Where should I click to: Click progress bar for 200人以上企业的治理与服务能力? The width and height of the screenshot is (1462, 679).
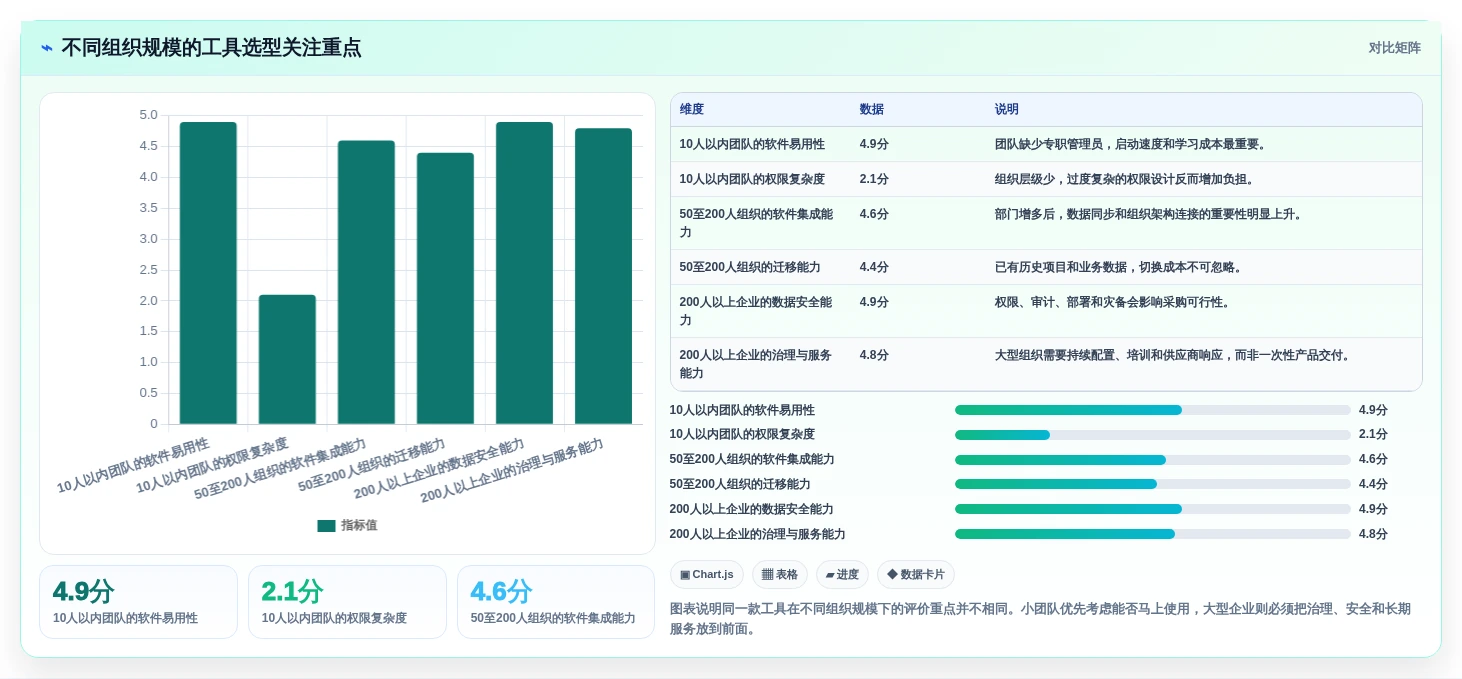click(x=1152, y=534)
